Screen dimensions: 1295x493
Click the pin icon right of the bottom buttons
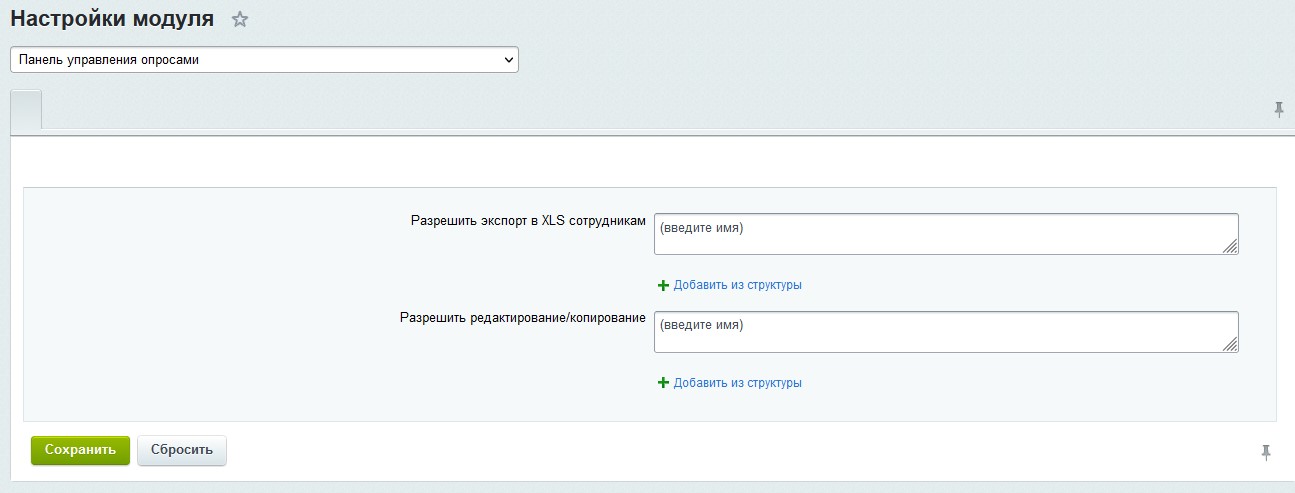pos(1266,452)
